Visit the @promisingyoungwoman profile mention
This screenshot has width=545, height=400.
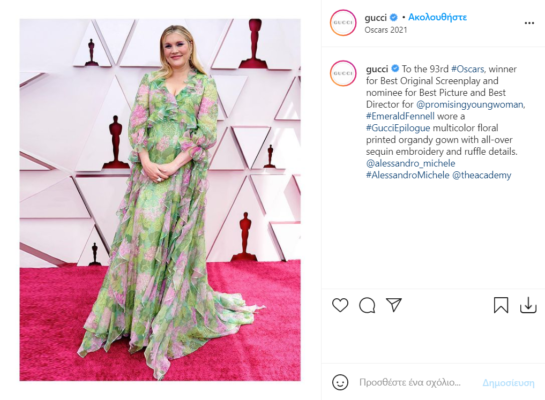(470, 104)
